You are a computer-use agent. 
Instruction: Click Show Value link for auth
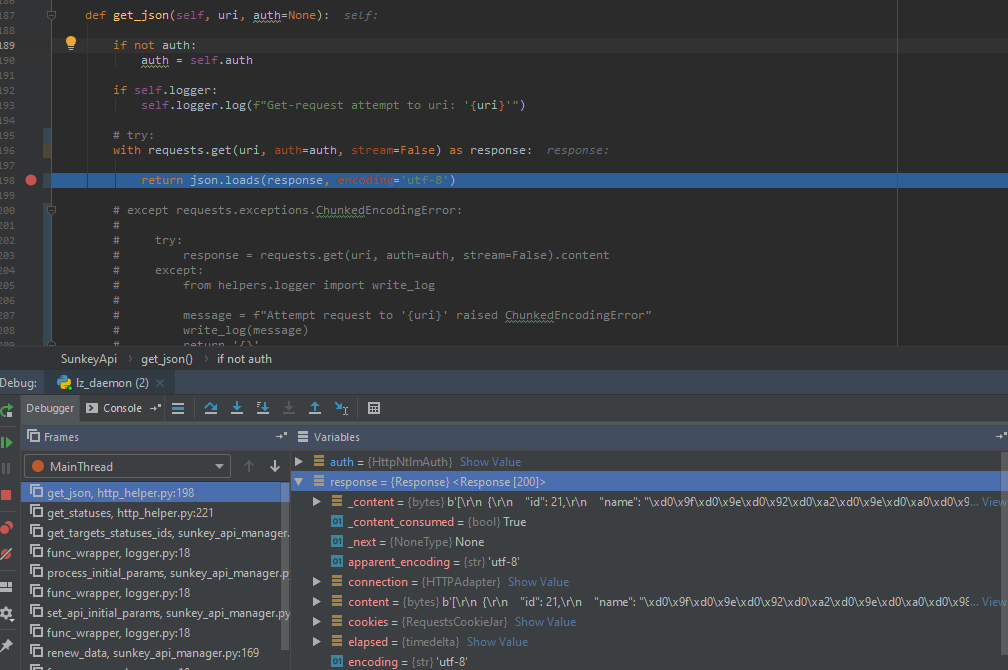(x=490, y=462)
